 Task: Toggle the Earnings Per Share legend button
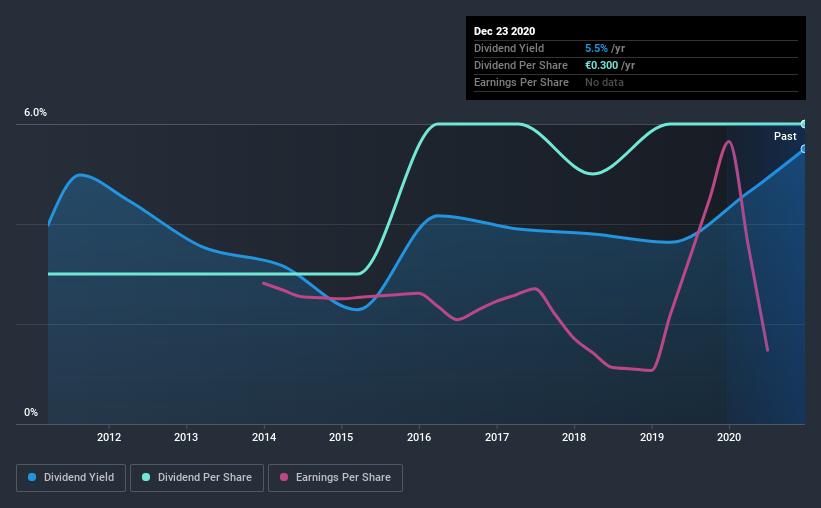335,478
